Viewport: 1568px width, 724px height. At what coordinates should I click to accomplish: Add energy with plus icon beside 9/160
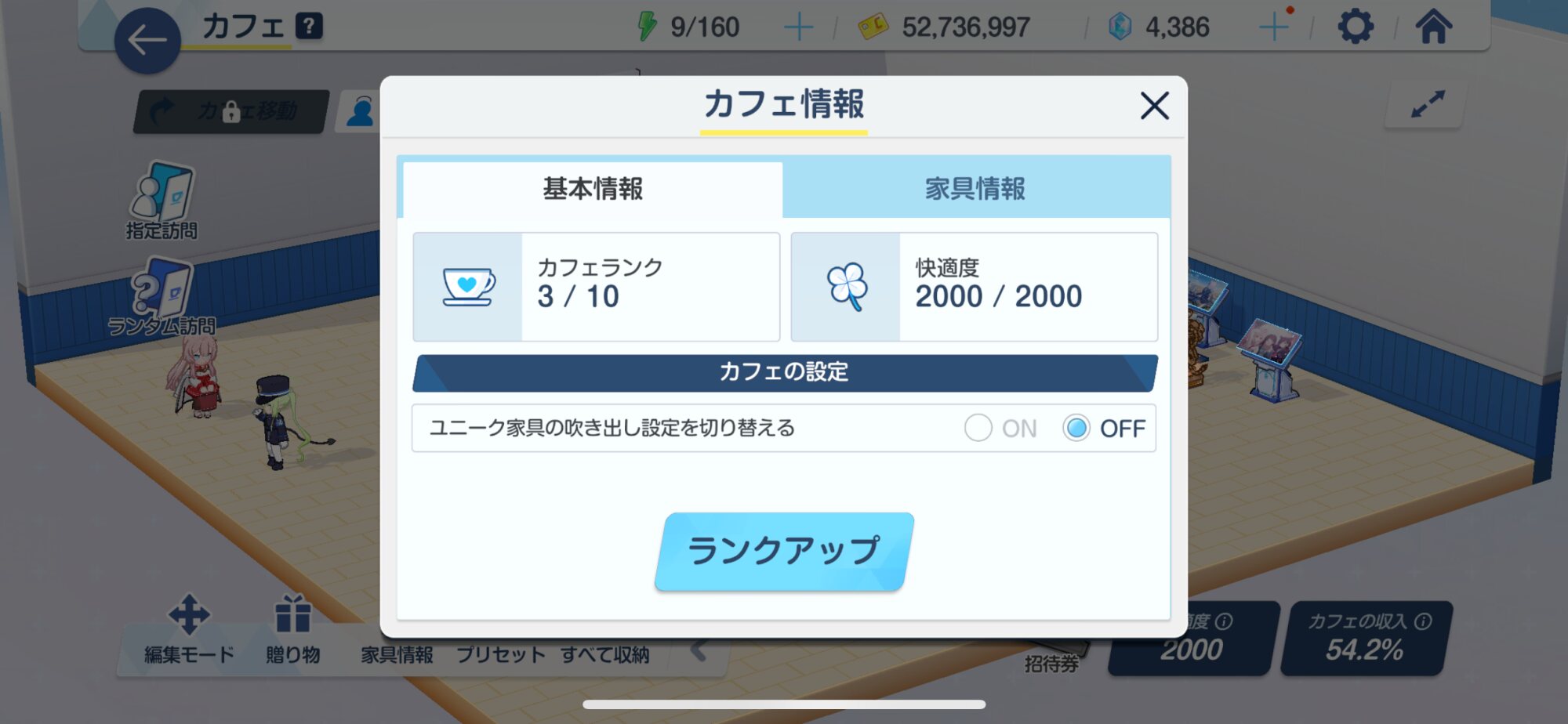click(798, 27)
